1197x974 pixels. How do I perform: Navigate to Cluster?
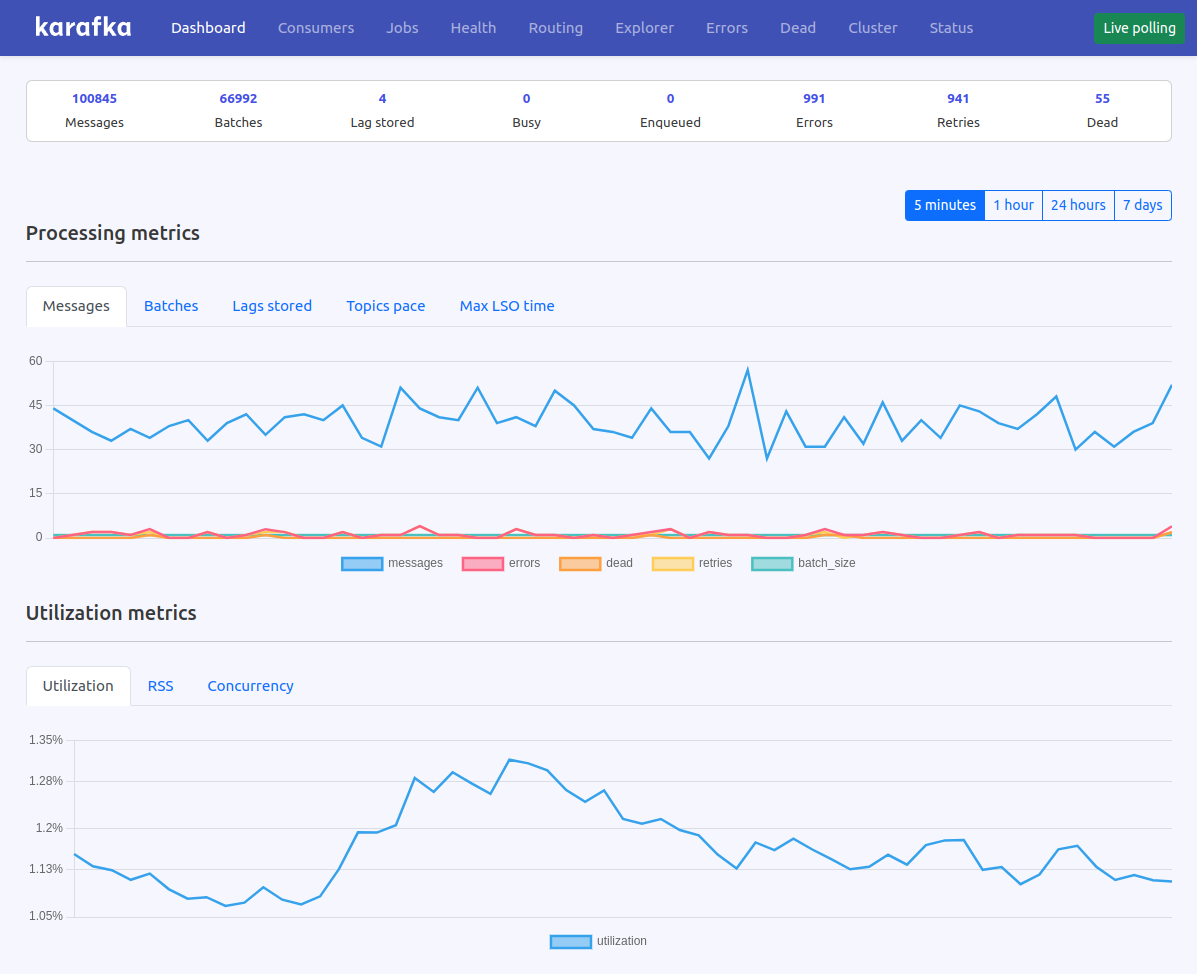pos(873,27)
